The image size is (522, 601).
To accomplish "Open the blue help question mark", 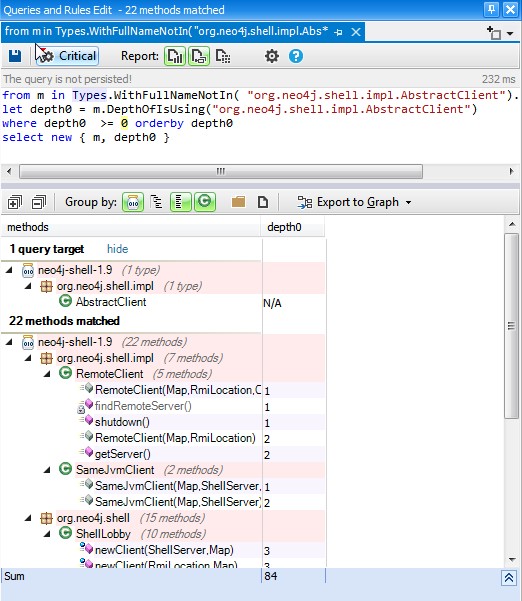I will pyautogui.click(x=295, y=56).
